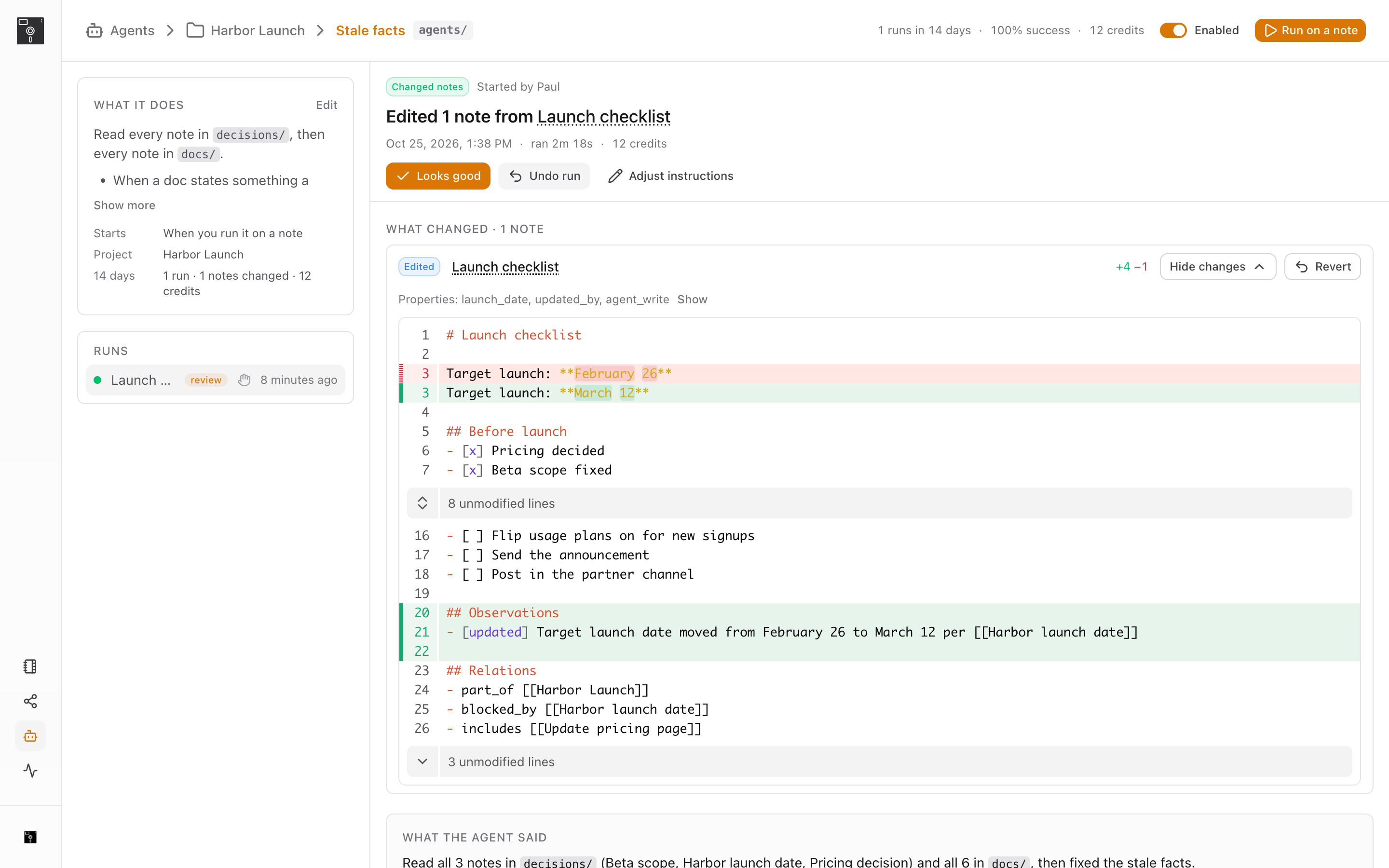Click the account avatar icon at sidebar bottom

(x=30, y=837)
